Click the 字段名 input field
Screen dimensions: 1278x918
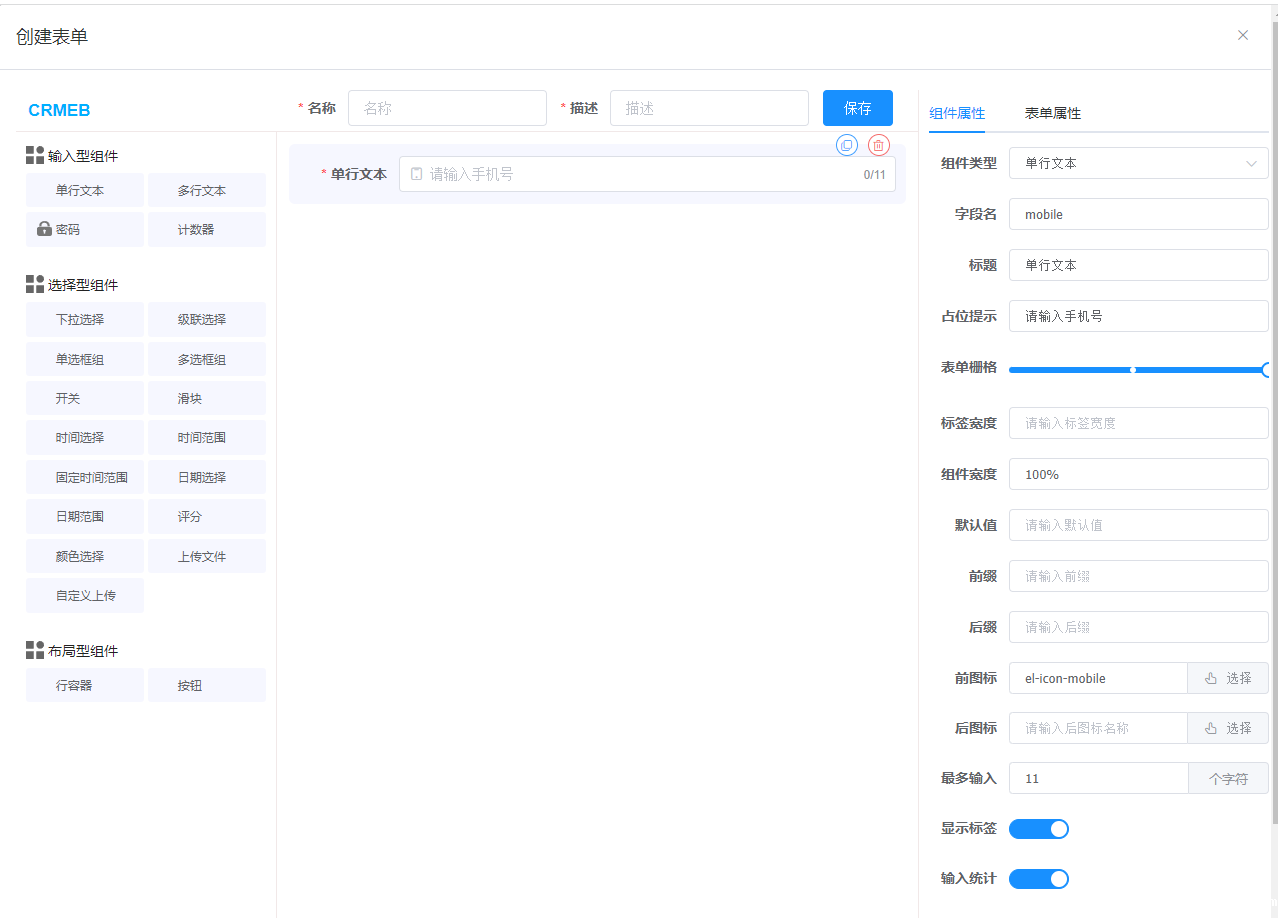[x=1138, y=214]
